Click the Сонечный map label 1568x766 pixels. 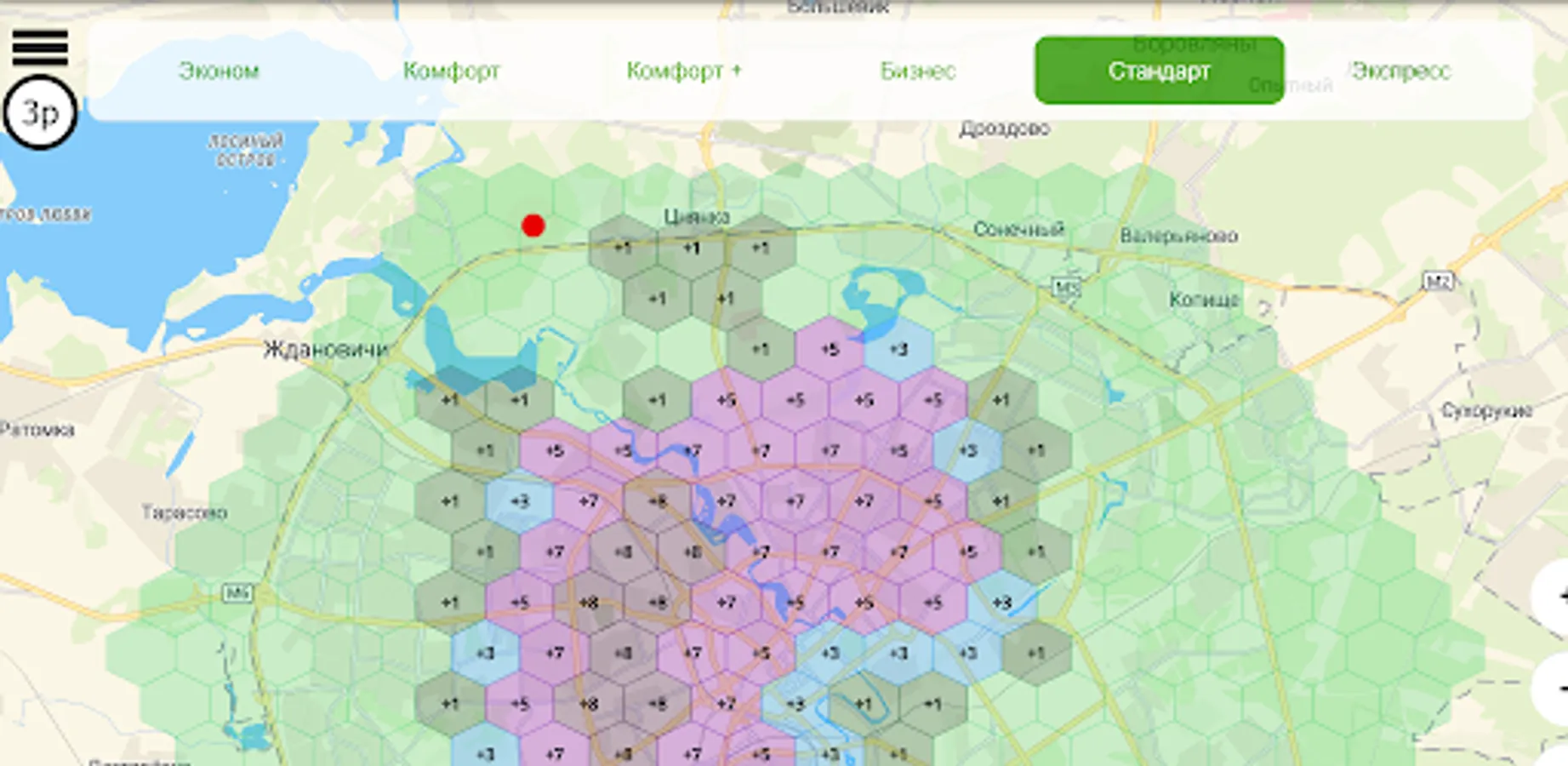pos(1018,229)
